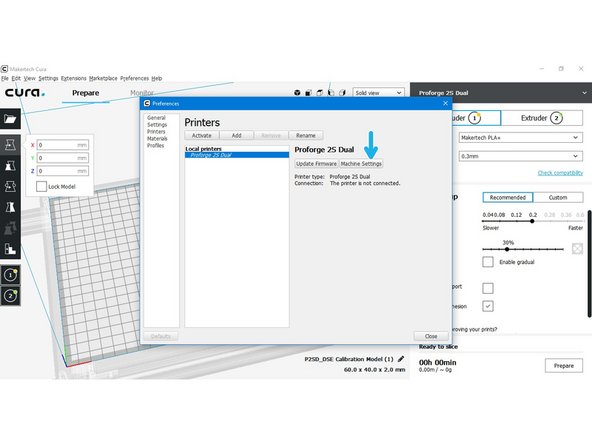Switch print setup to Custom mode
Viewport: 592px width, 444px height.
point(558,197)
